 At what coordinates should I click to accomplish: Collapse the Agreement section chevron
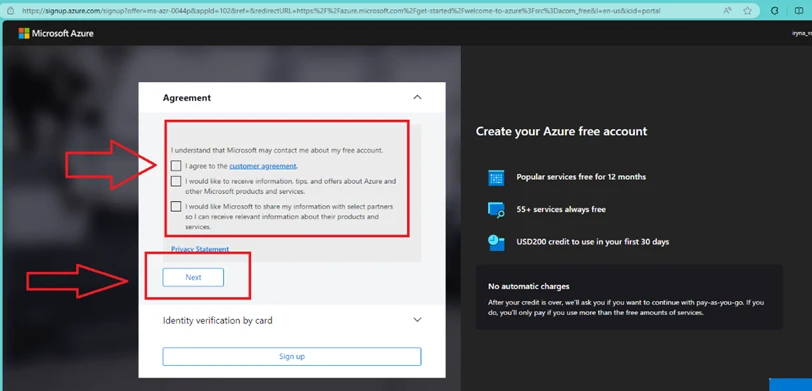click(417, 97)
